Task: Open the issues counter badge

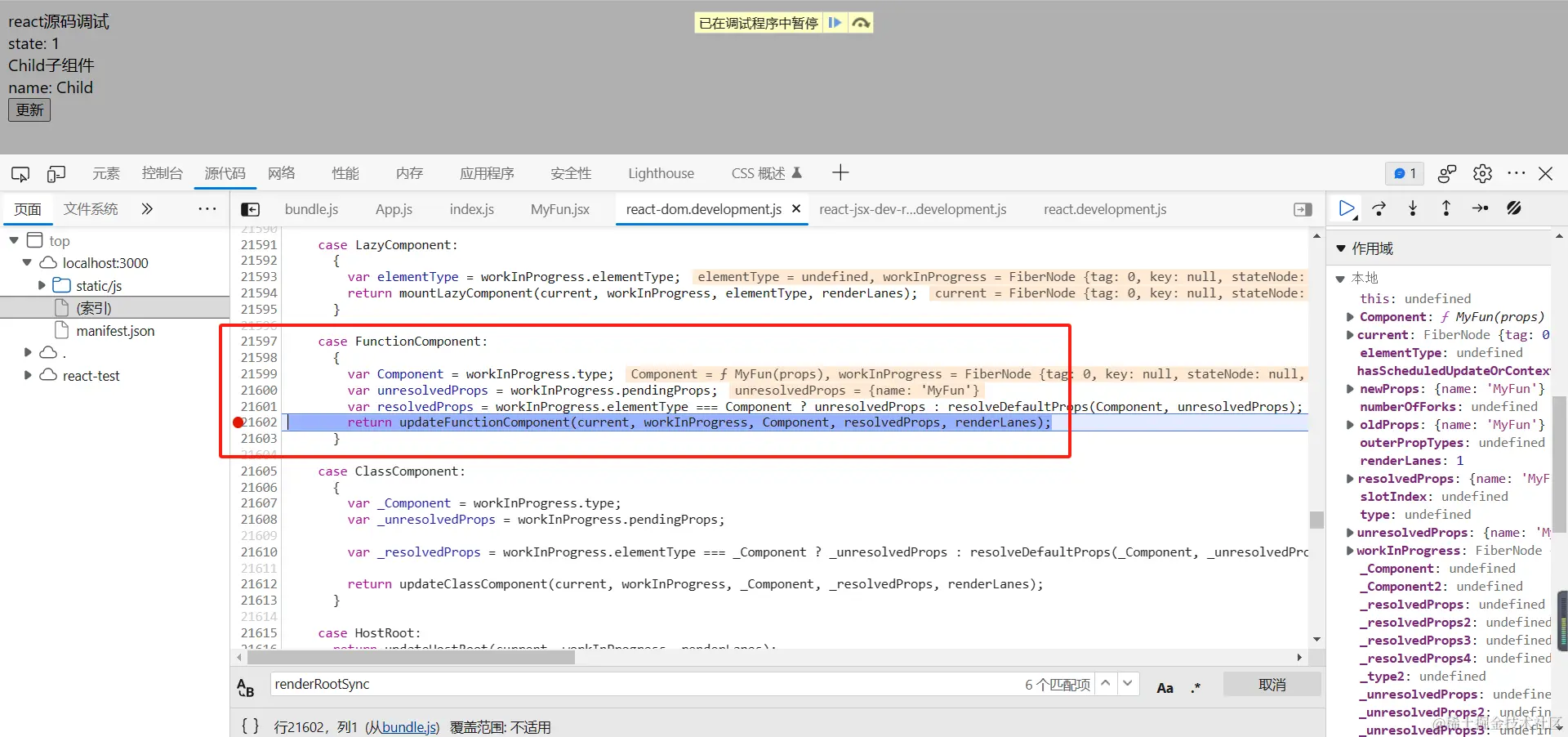Action: tap(1405, 173)
